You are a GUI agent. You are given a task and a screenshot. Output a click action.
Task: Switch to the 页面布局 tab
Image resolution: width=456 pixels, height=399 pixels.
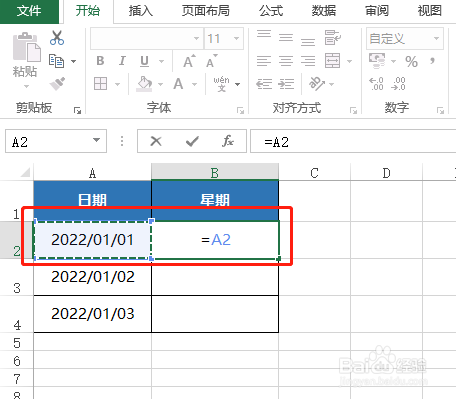(206, 11)
